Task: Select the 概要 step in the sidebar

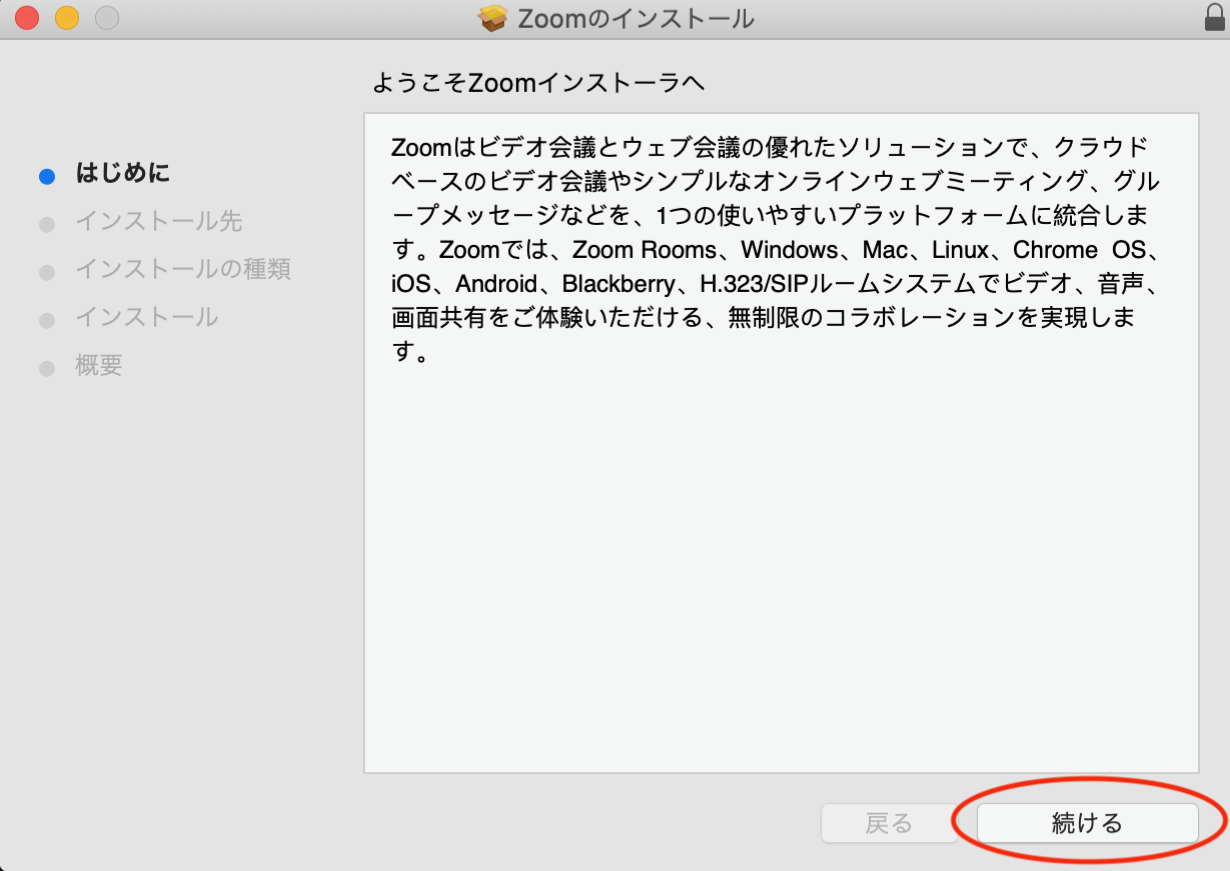Action: [x=99, y=365]
